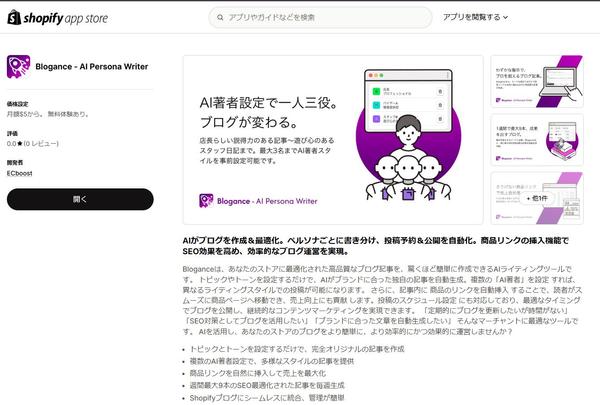This screenshot has height=405, width=600.
Task: Click the headline AIがブログを作成＆最適化 text
Action: point(375,246)
